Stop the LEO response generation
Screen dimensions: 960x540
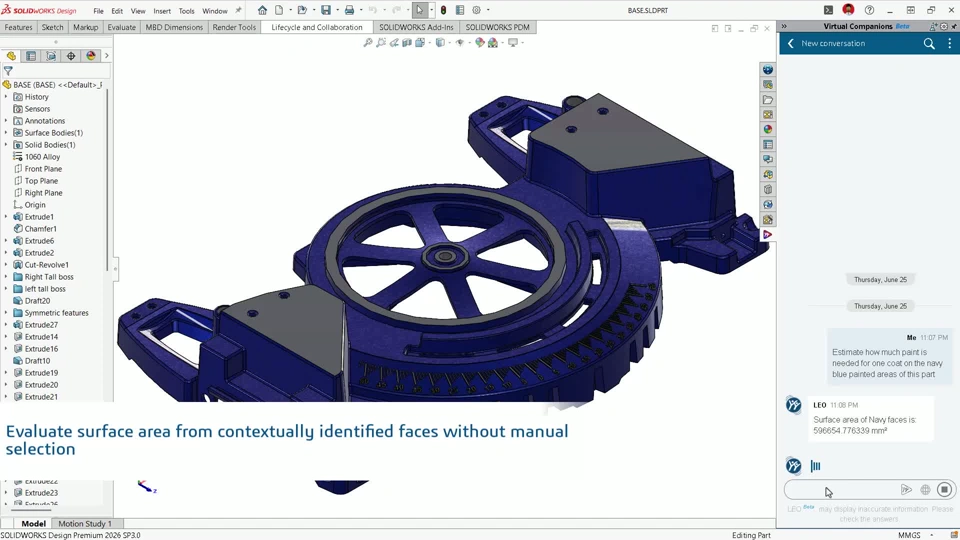click(x=944, y=489)
